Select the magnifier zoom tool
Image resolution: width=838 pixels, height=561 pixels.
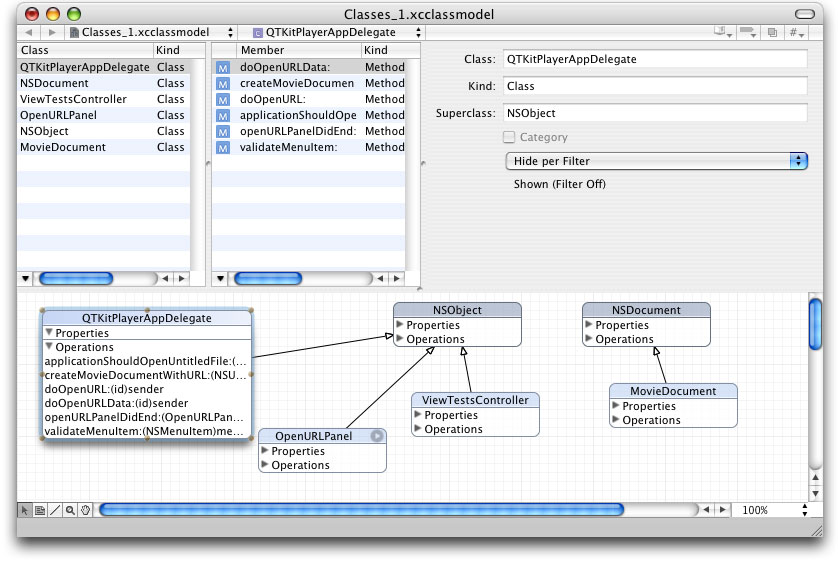click(70, 510)
